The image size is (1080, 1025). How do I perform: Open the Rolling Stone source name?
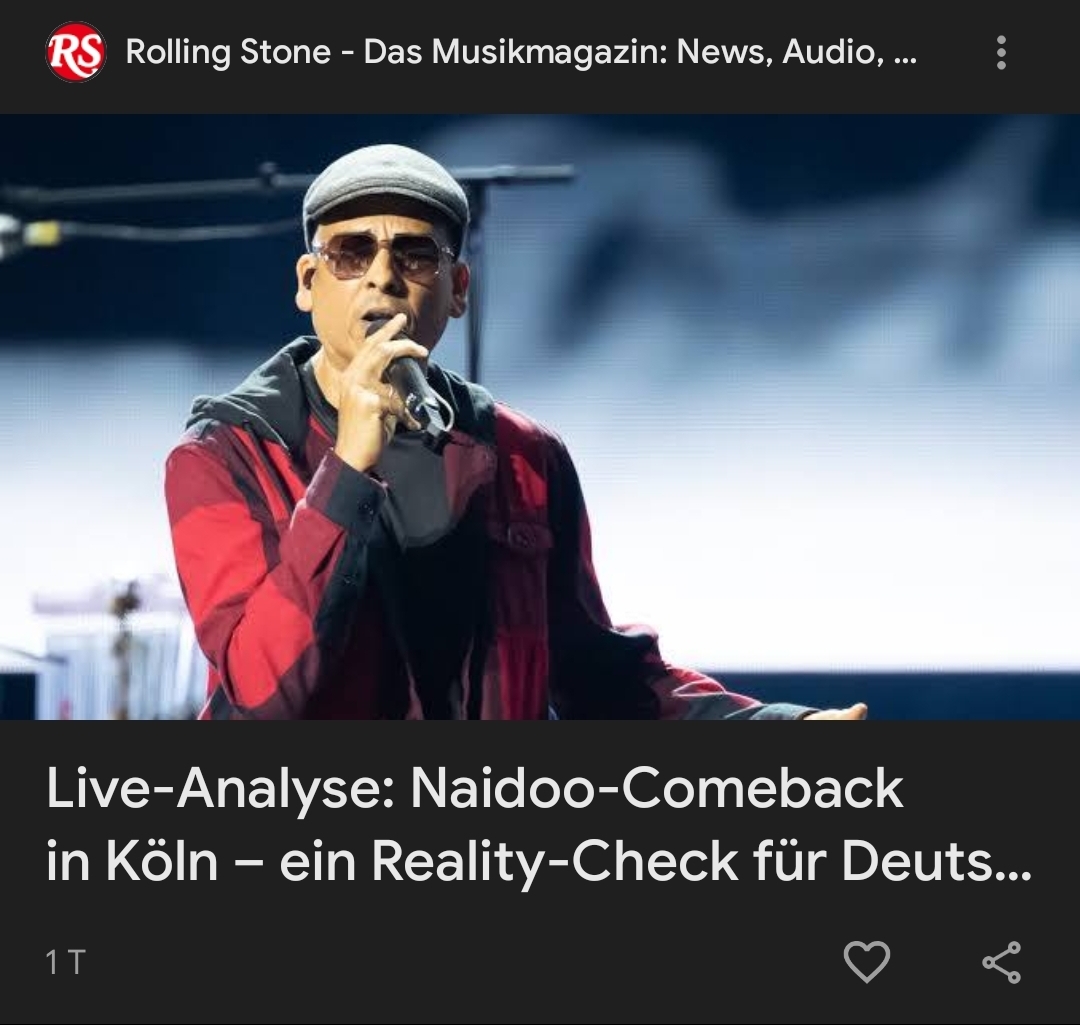521,52
